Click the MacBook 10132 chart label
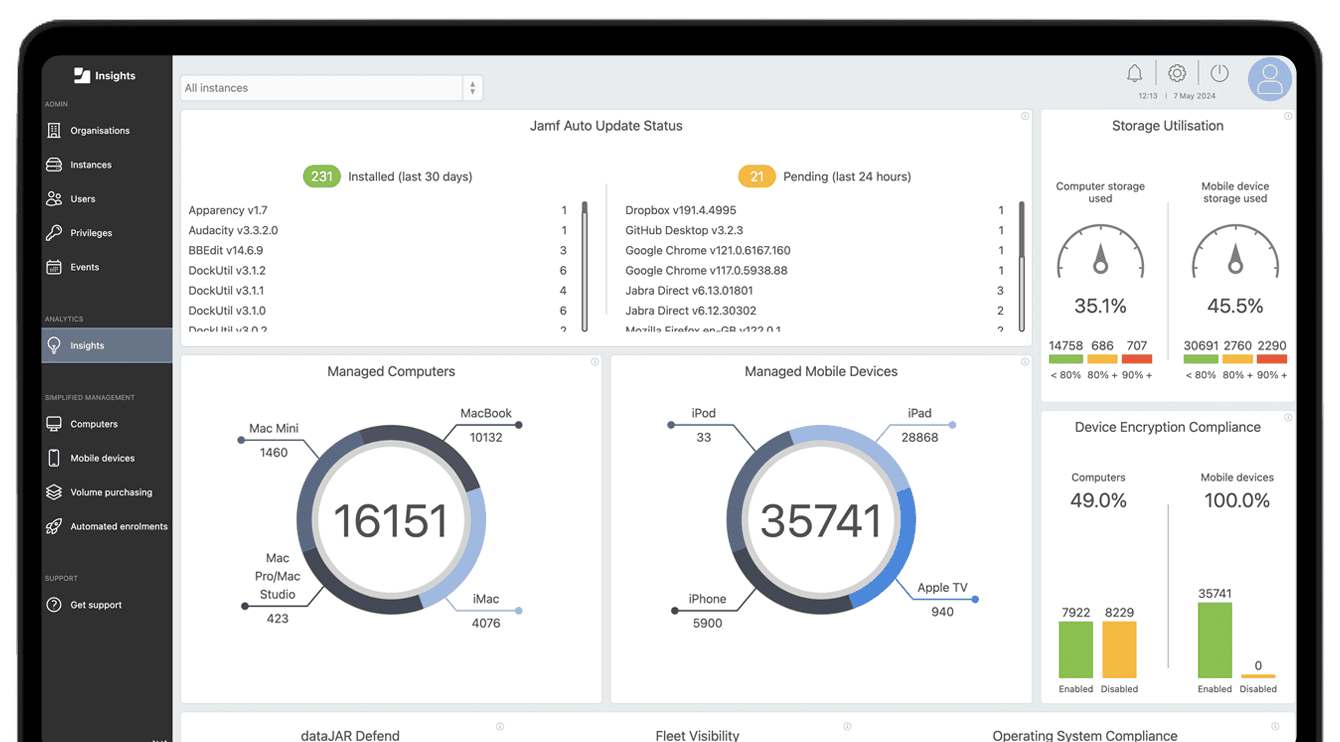This screenshot has width=1340, height=742. click(486, 425)
